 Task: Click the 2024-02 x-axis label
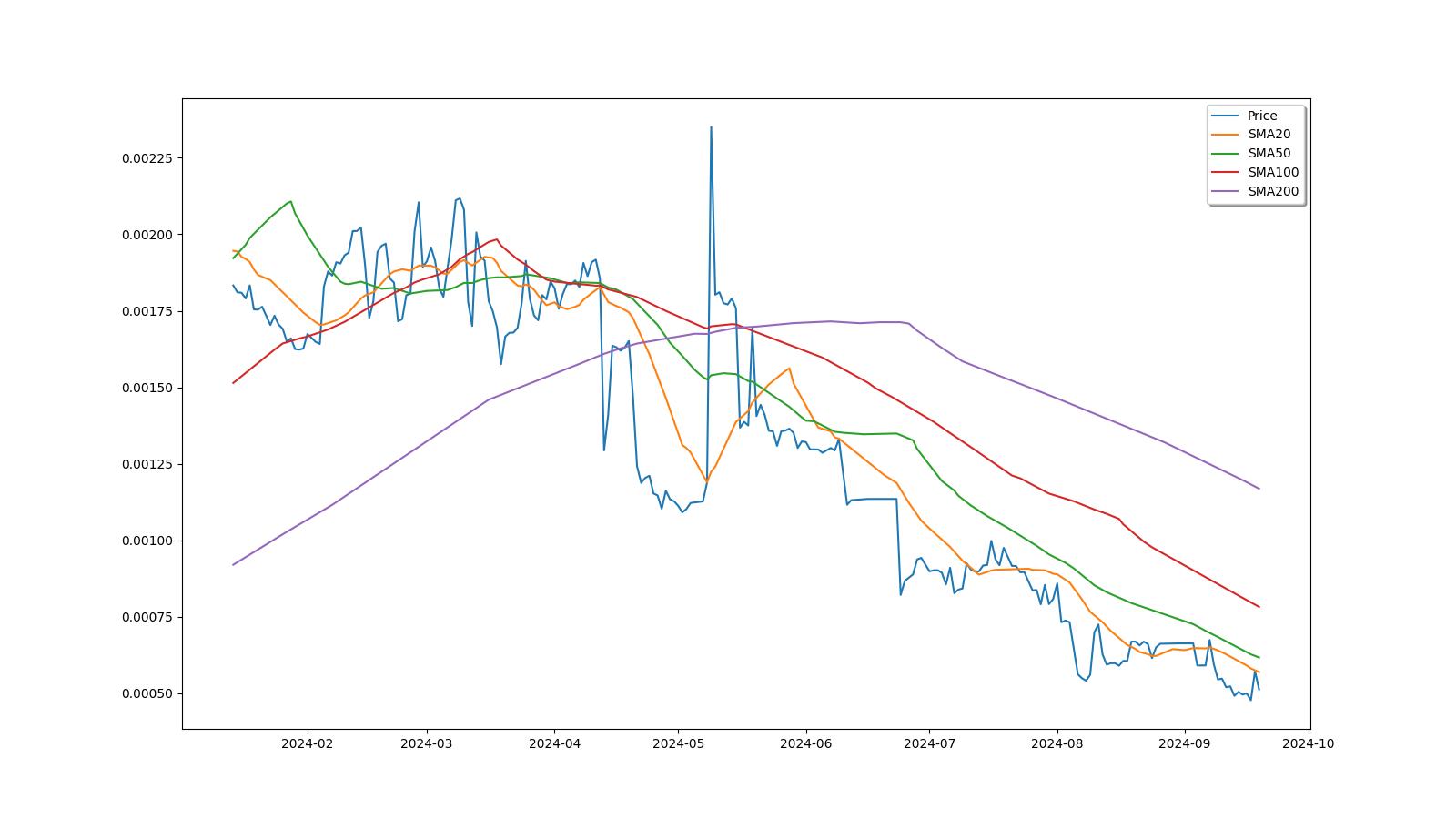pos(308,743)
